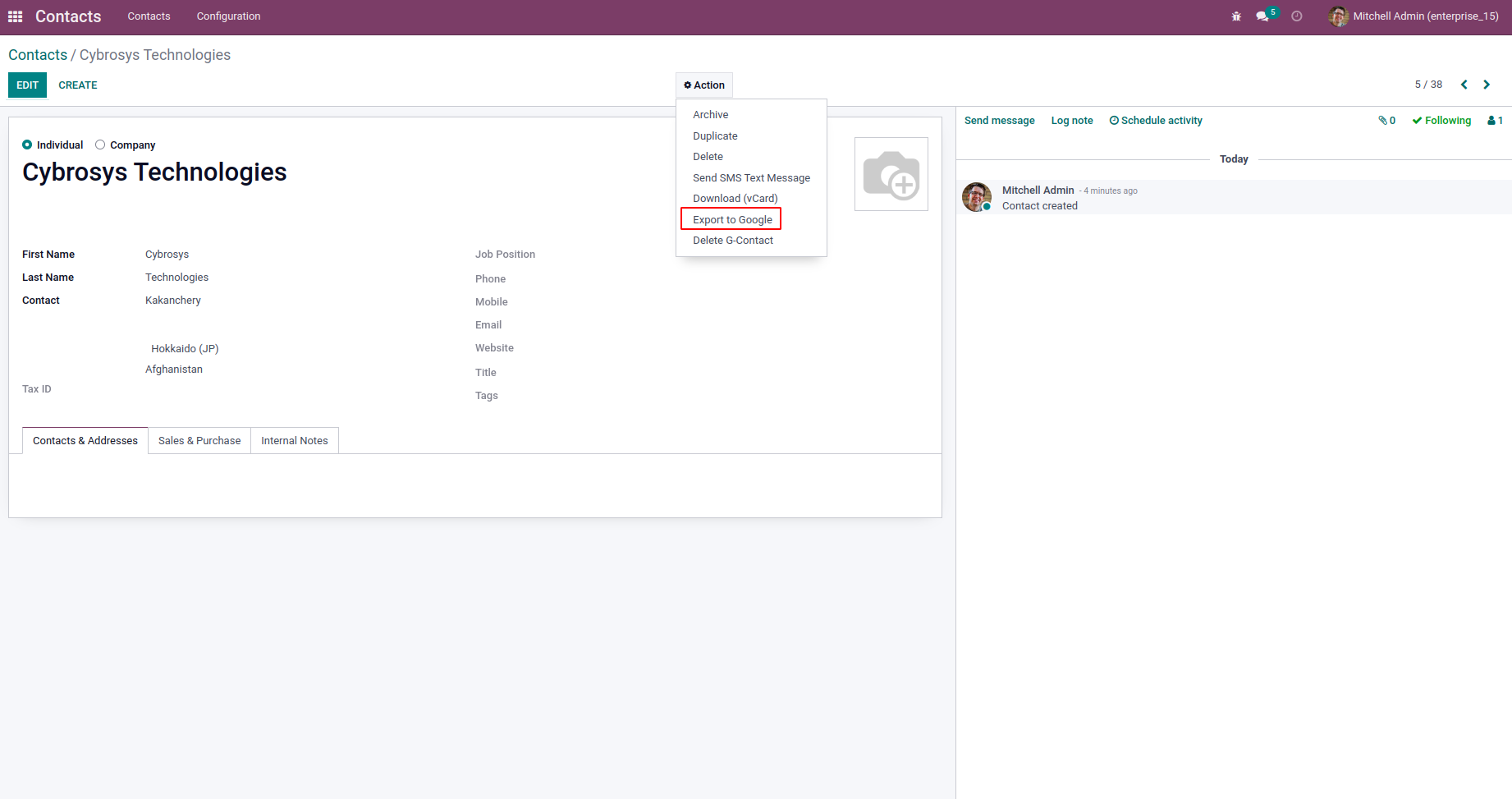Click the Website field label
The width and height of the screenshot is (1512, 799).
(x=494, y=348)
